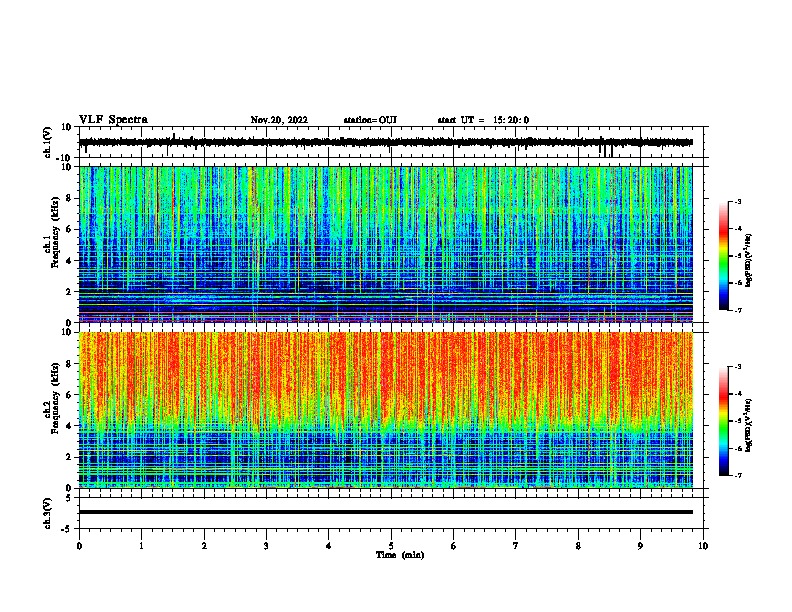Click the time axis tick label "9"
The image size is (792, 612).
(640, 546)
